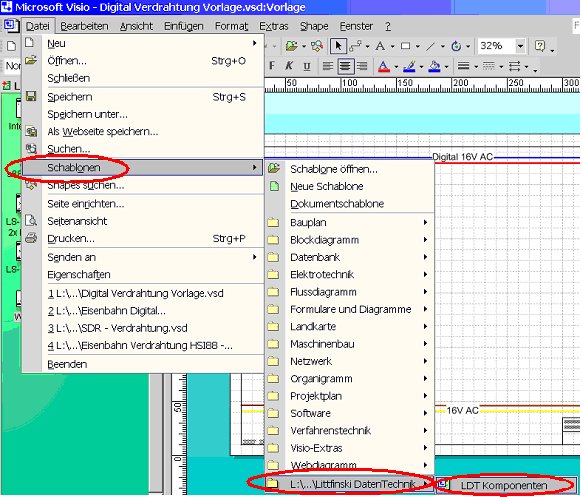
Task: Open Connector tool dropdown arrow
Action: click(x=367, y=47)
